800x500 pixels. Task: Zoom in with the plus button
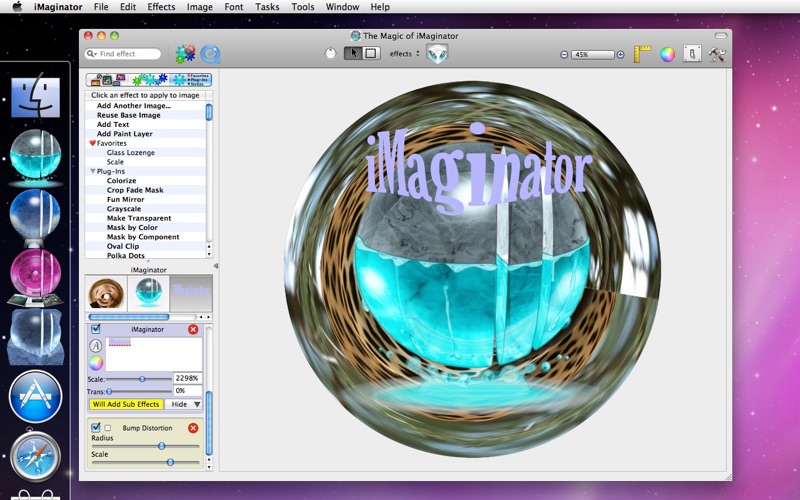pos(620,55)
